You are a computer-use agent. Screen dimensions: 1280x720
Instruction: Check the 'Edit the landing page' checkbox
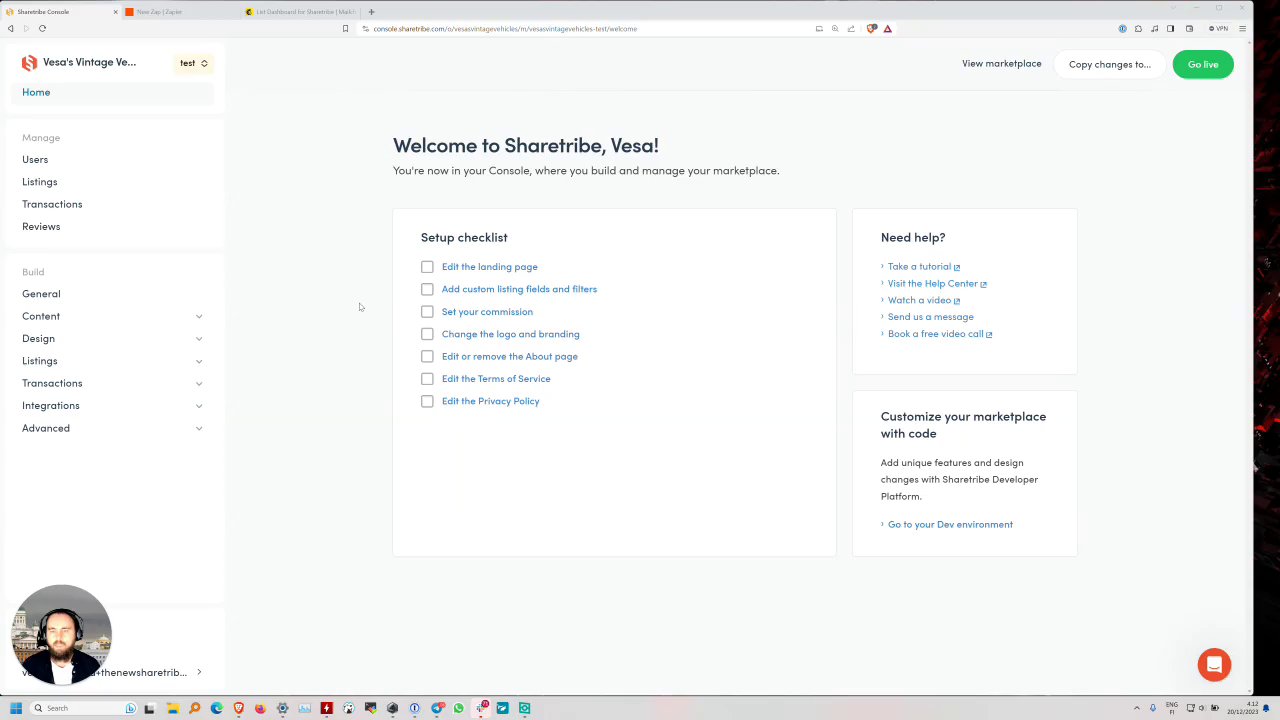(x=427, y=267)
